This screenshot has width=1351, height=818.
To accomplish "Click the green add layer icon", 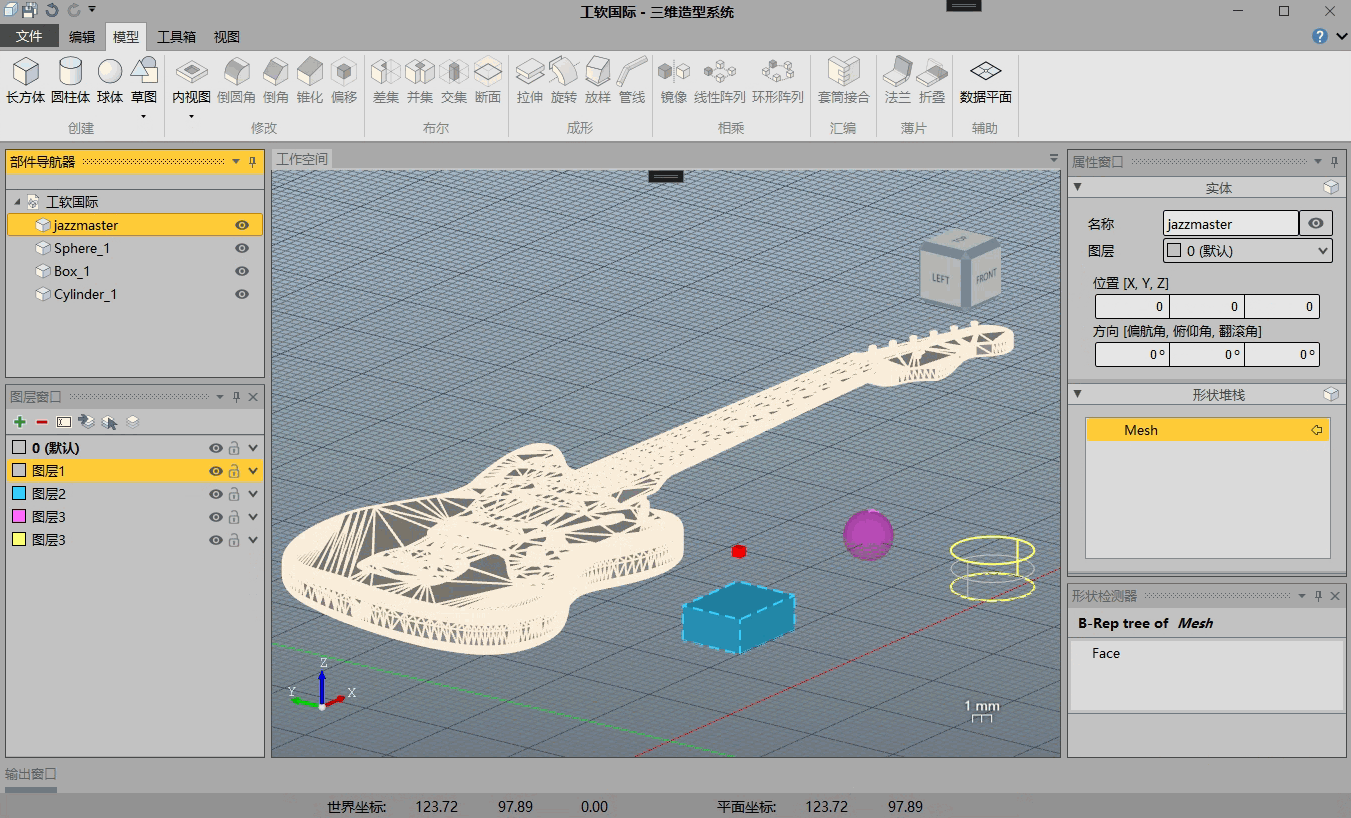I will coord(20,423).
